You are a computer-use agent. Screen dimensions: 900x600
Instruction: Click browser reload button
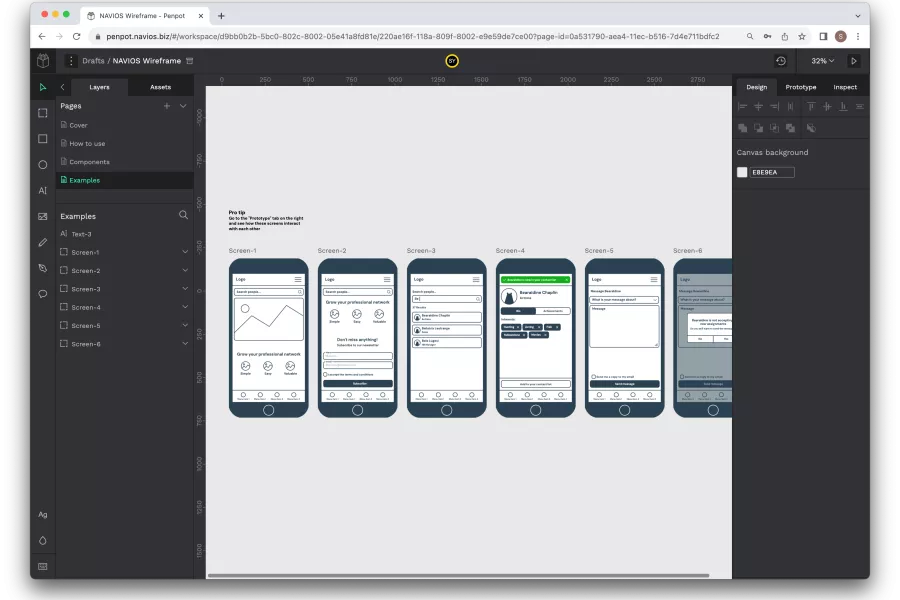click(76, 36)
